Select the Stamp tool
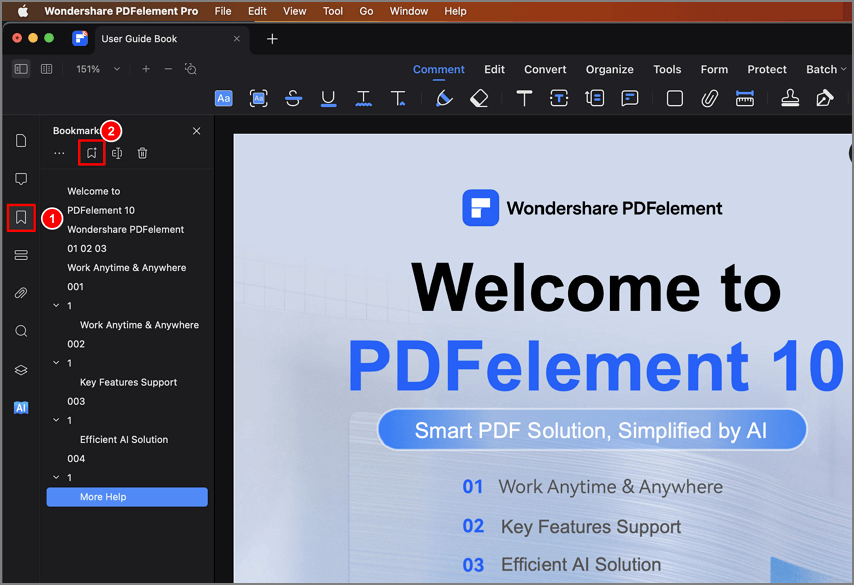This screenshot has height=585, width=854. pyautogui.click(x=790, y=99)
